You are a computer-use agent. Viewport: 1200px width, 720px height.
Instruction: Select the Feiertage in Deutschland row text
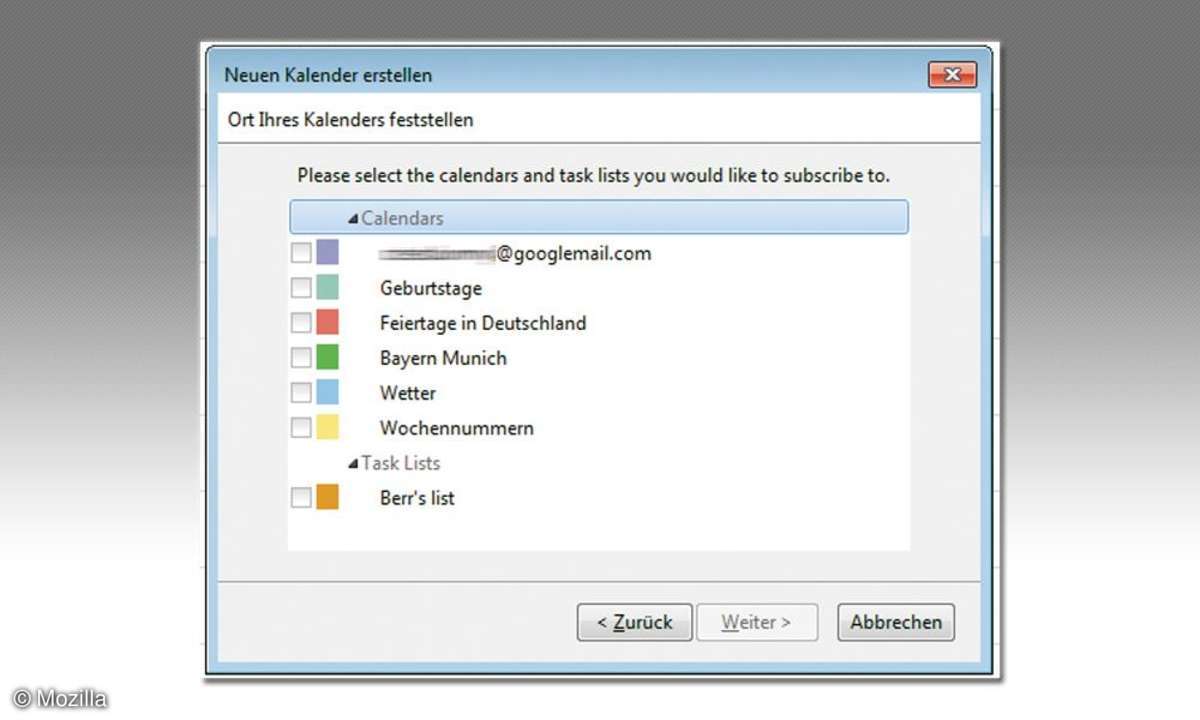coord(483,323)
